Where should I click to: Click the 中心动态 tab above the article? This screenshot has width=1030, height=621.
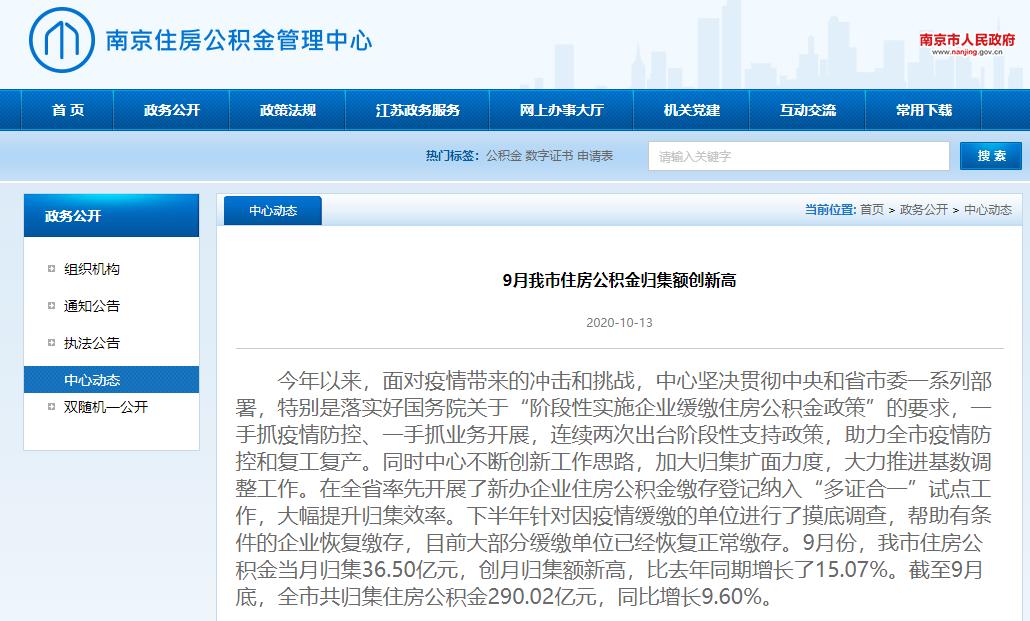click(272, 211)
